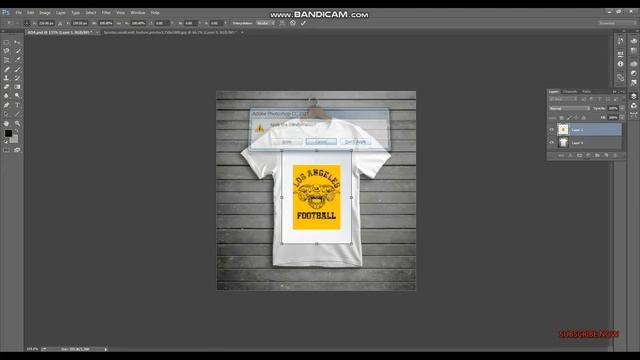The image size is (640, 360).
Task: Select the Horizontal Type tool
Action: pos(17,105)
